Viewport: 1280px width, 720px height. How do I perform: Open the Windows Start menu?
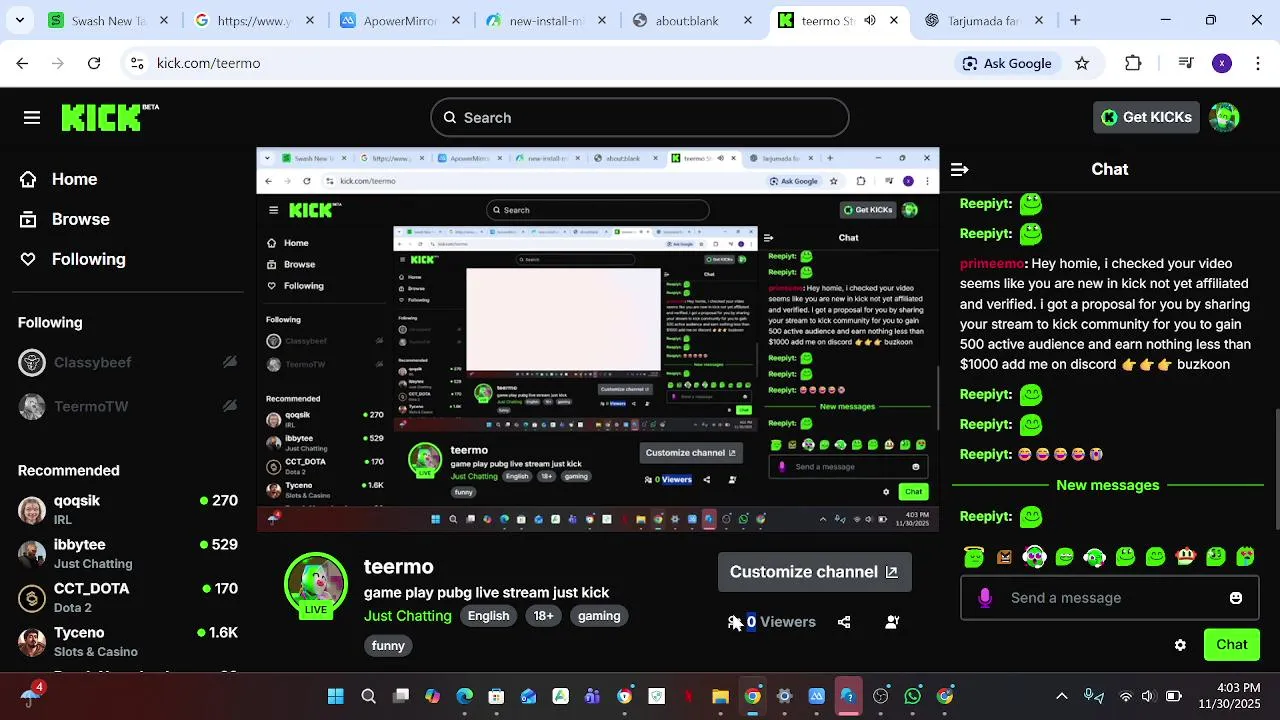click(336, 696)
